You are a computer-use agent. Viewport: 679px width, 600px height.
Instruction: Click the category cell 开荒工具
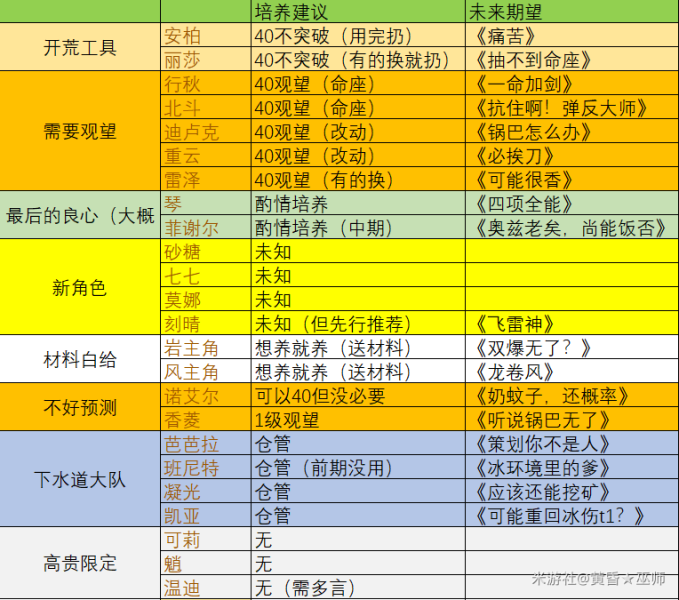pos(80,47)
